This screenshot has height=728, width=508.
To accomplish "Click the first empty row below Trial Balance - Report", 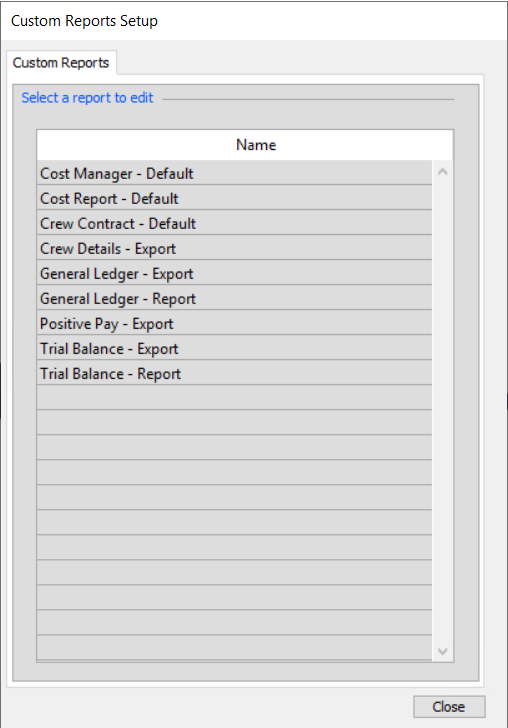I will pyautogui.click(x=234, y=398).
